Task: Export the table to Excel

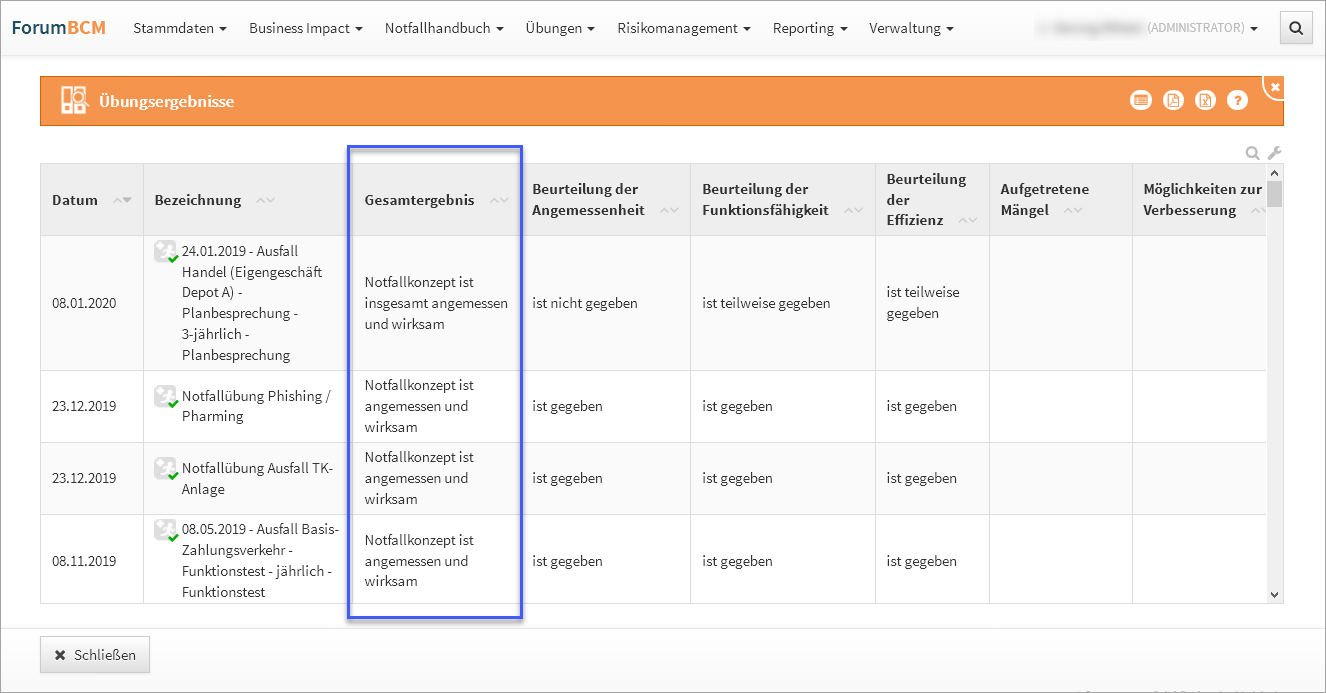Action: pyautogui.click(x=1205, y=100)
